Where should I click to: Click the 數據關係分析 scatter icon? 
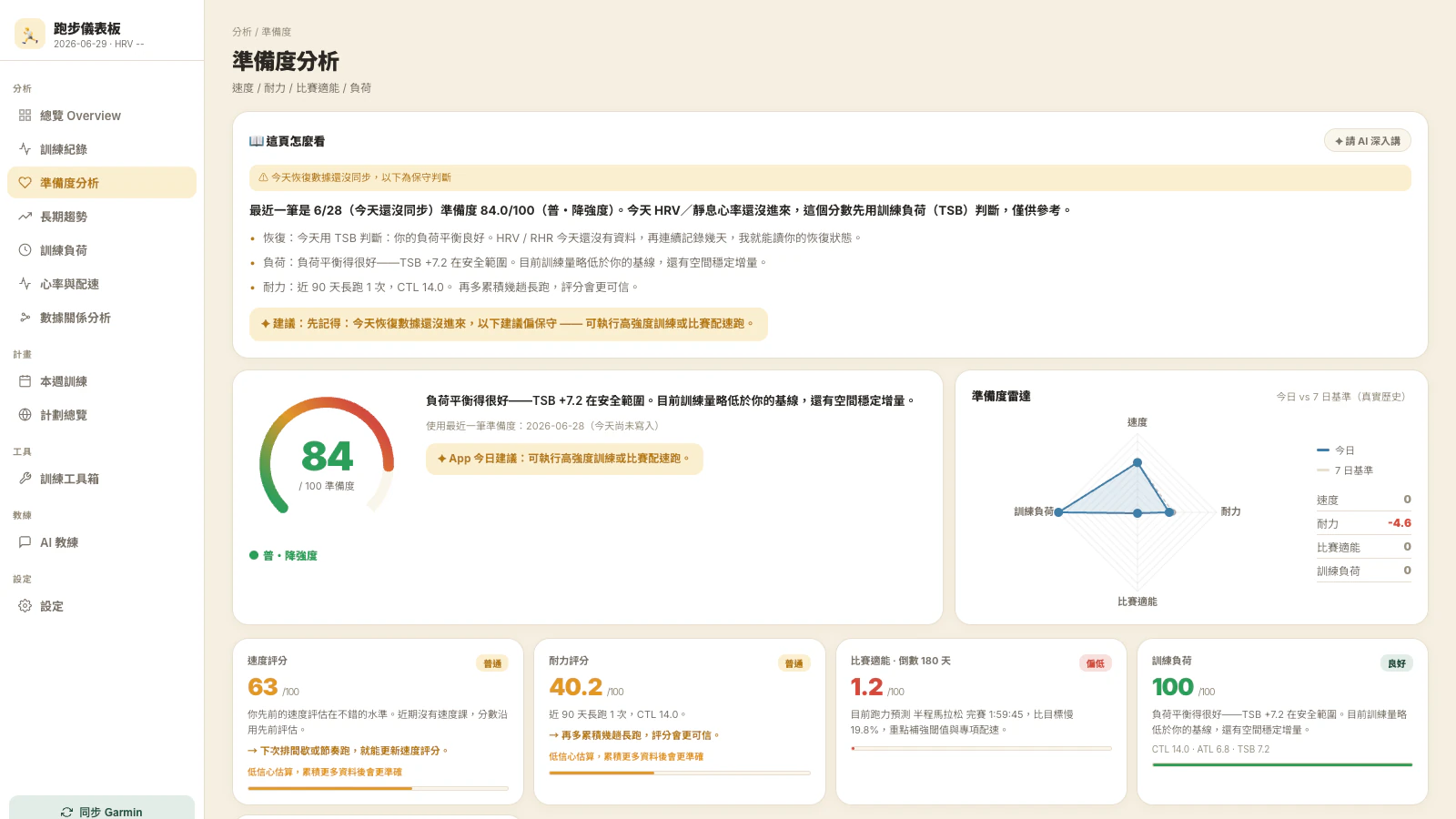tap(25, 318)
